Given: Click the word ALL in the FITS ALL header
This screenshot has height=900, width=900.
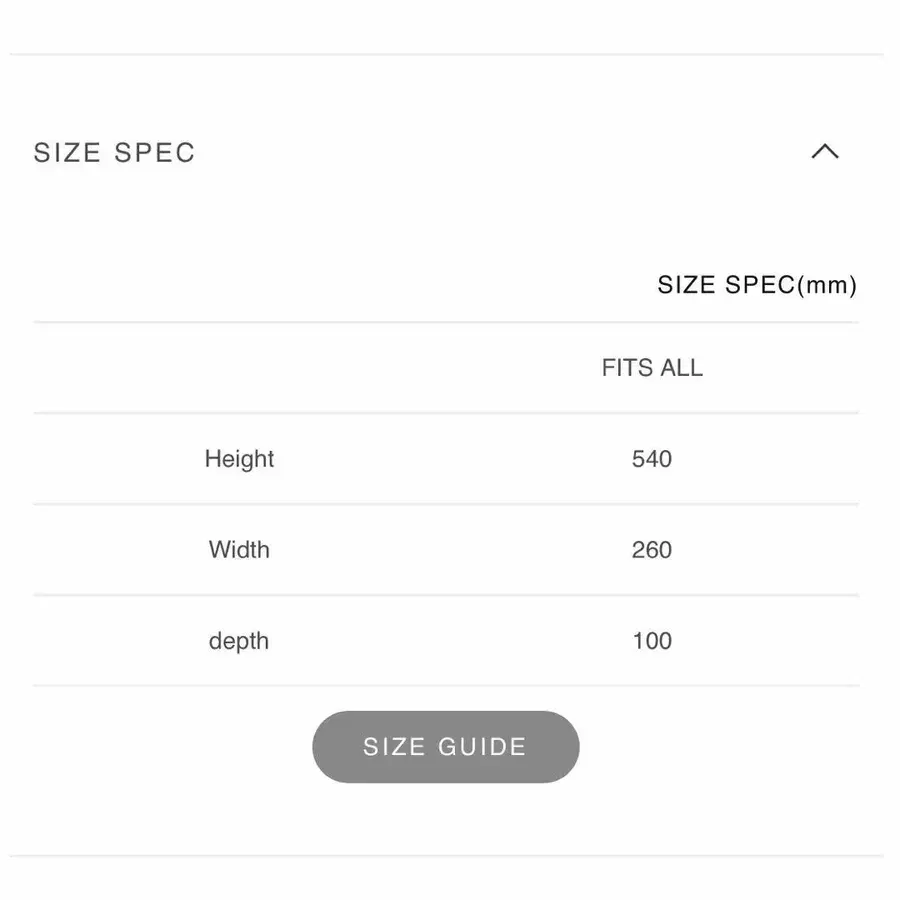Looking at the screenshot, I should point(681,367).
